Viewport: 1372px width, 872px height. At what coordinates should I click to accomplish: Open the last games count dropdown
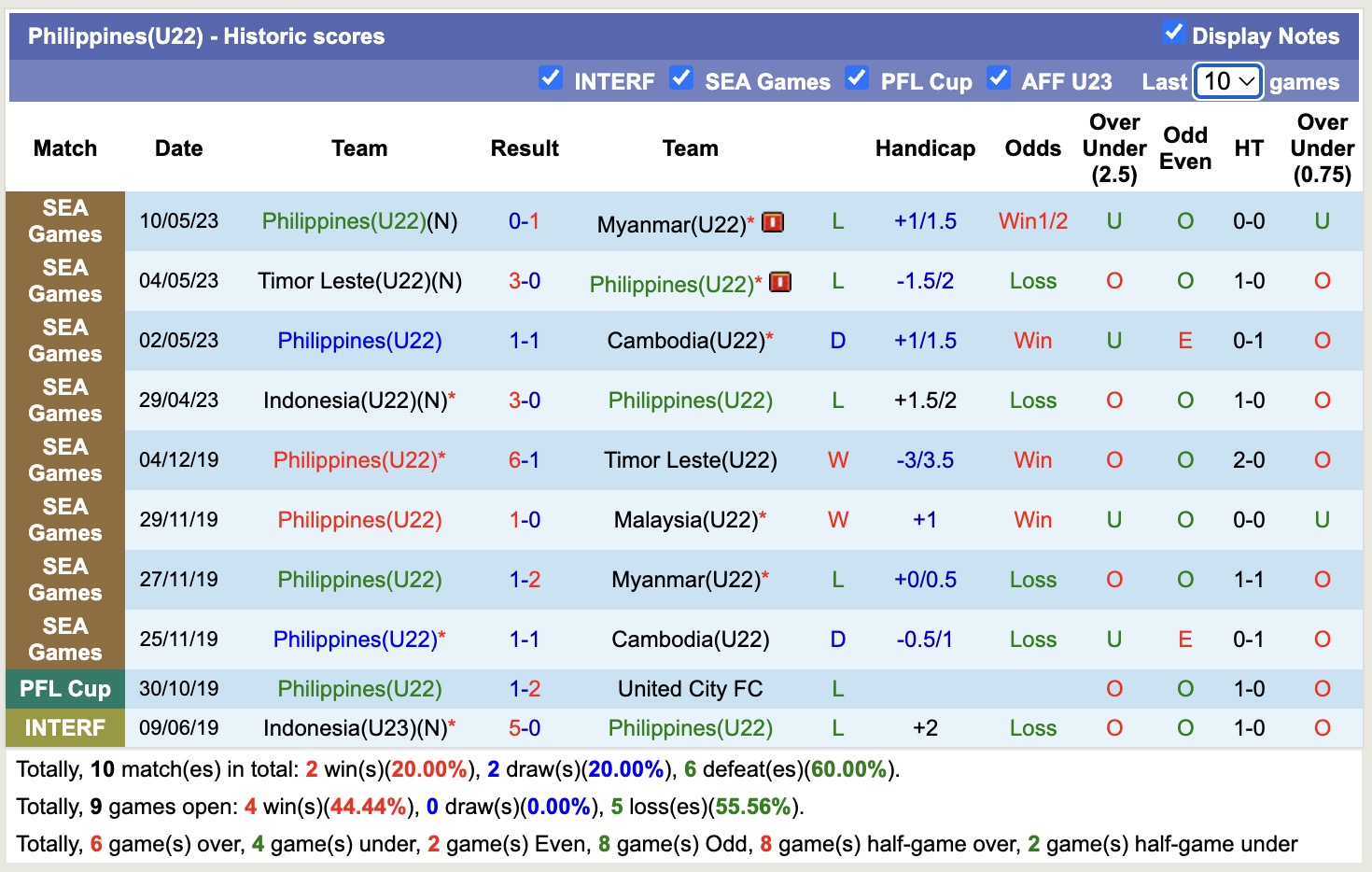click(x=1226, y=81)
